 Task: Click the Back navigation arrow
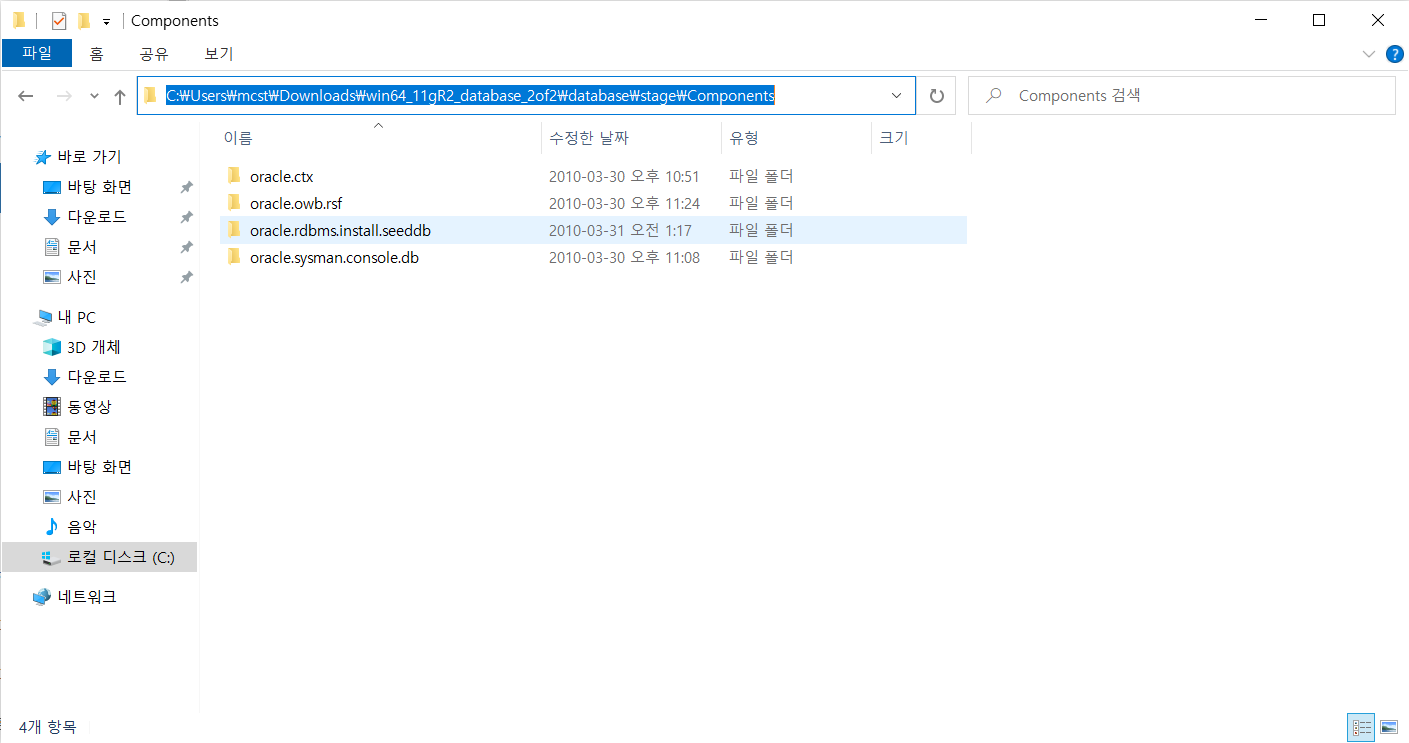26,96
